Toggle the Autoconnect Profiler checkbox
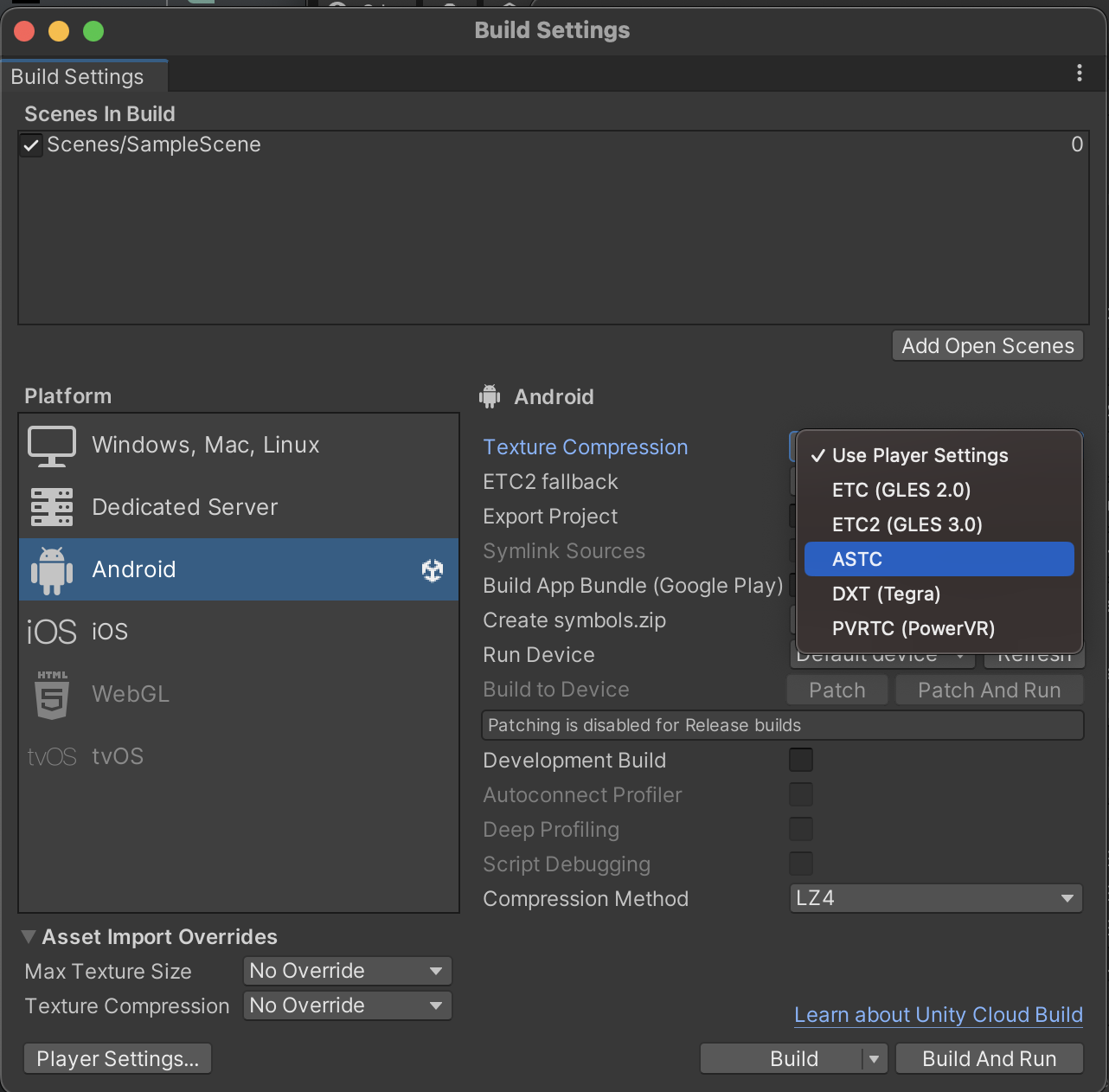This screenshot has height=1092, width=1109. click(801, 794)
